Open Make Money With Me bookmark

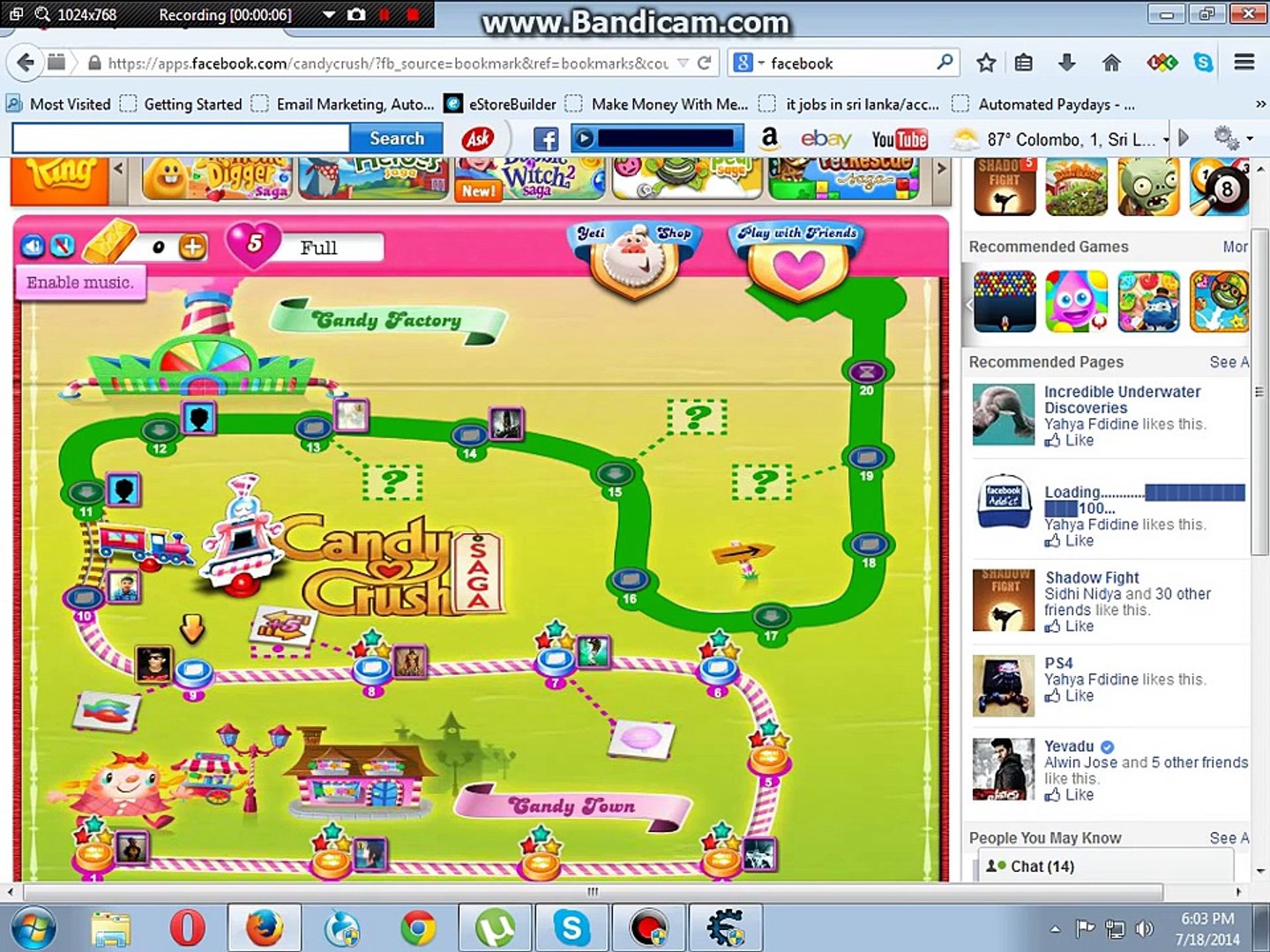(657, 104)
